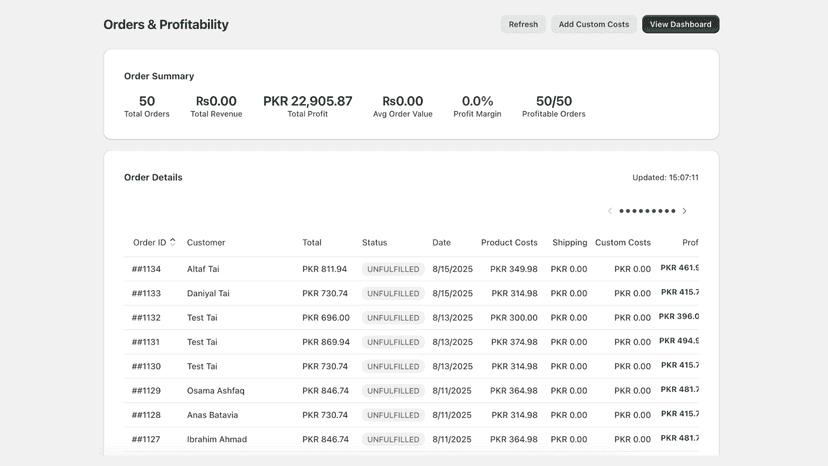Click the Profit Margin 0.0% value
Viewport: 828px width, 466px height.
[477, 101]
